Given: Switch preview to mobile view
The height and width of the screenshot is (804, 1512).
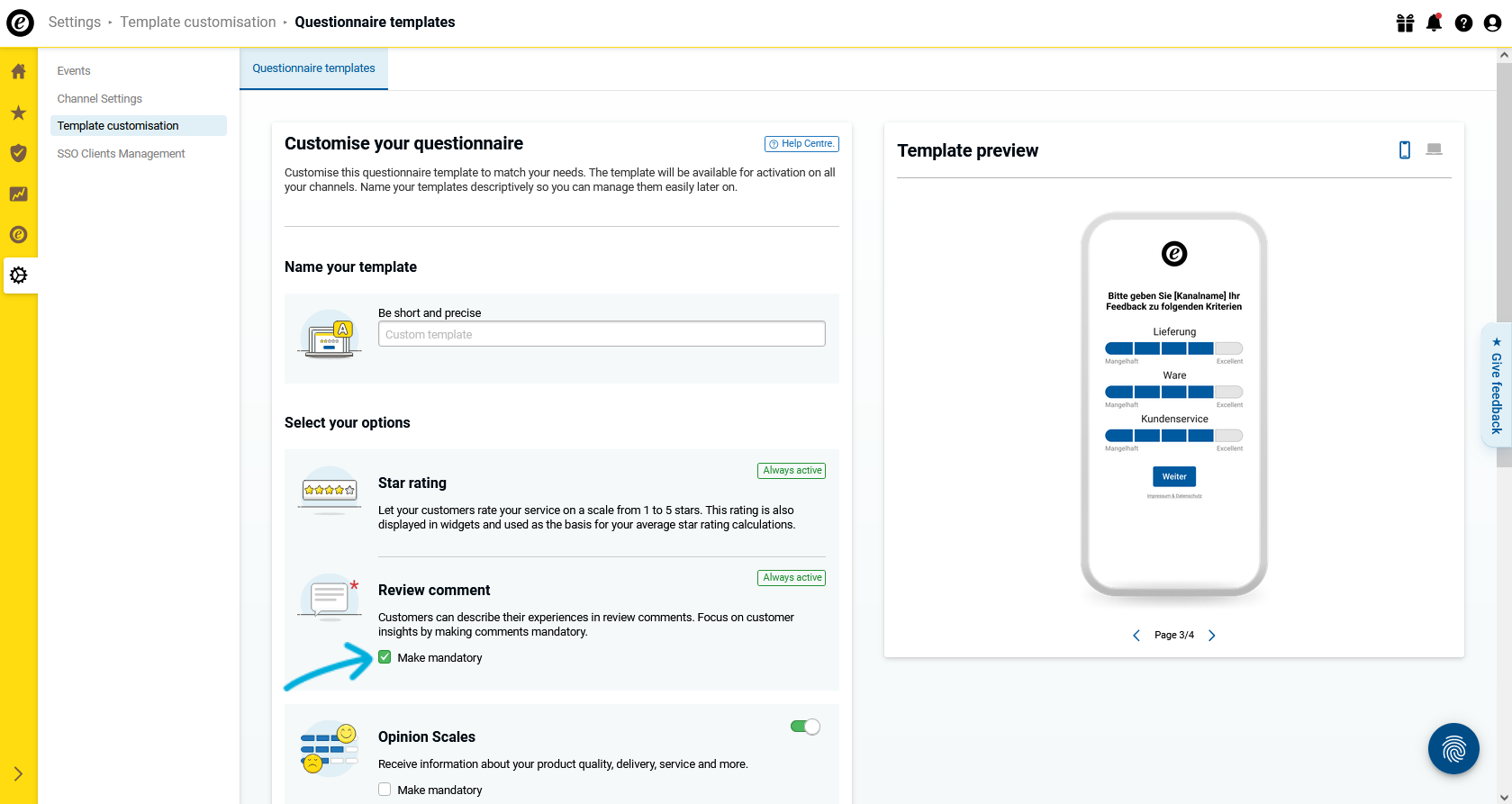Looking at the screenshot, I should [x=1404, y=149].
